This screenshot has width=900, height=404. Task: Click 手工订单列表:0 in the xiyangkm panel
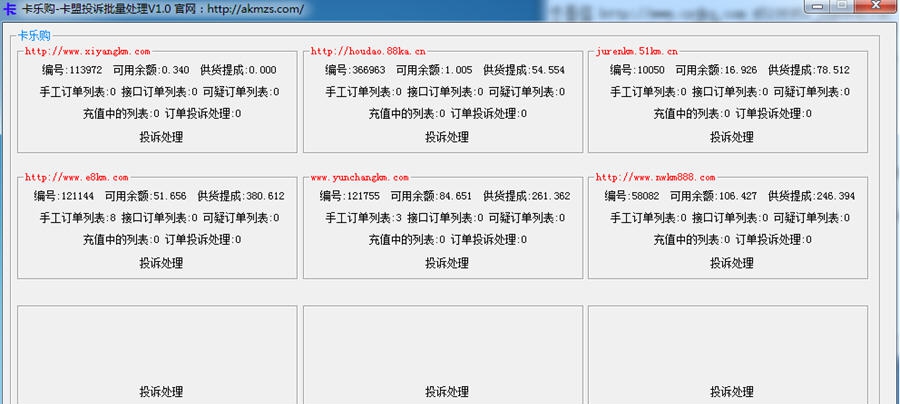(77, 92)
